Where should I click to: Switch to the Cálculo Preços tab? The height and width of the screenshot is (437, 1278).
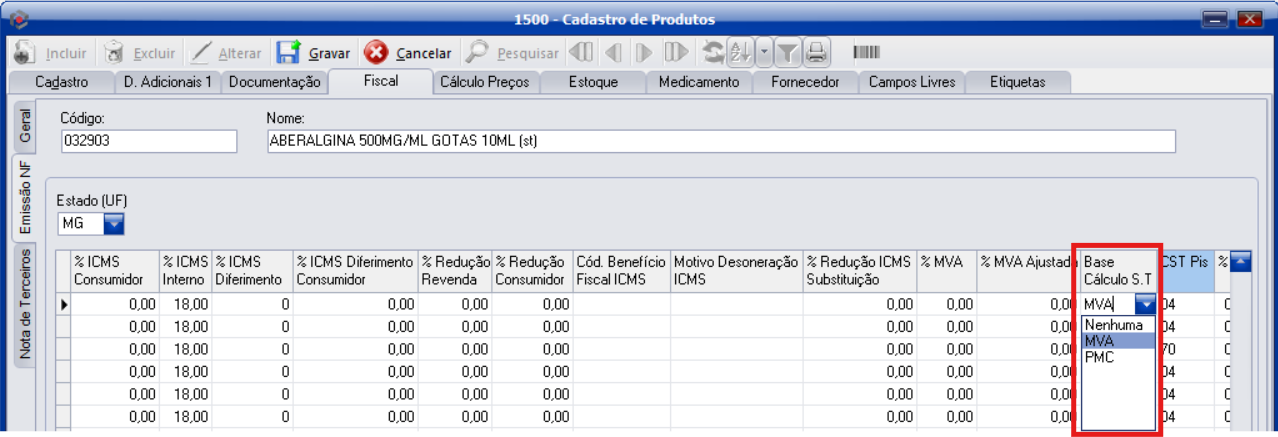(x=485, y=82)
